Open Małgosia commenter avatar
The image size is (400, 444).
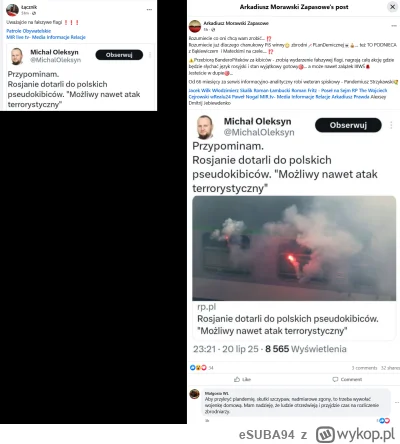195,394
